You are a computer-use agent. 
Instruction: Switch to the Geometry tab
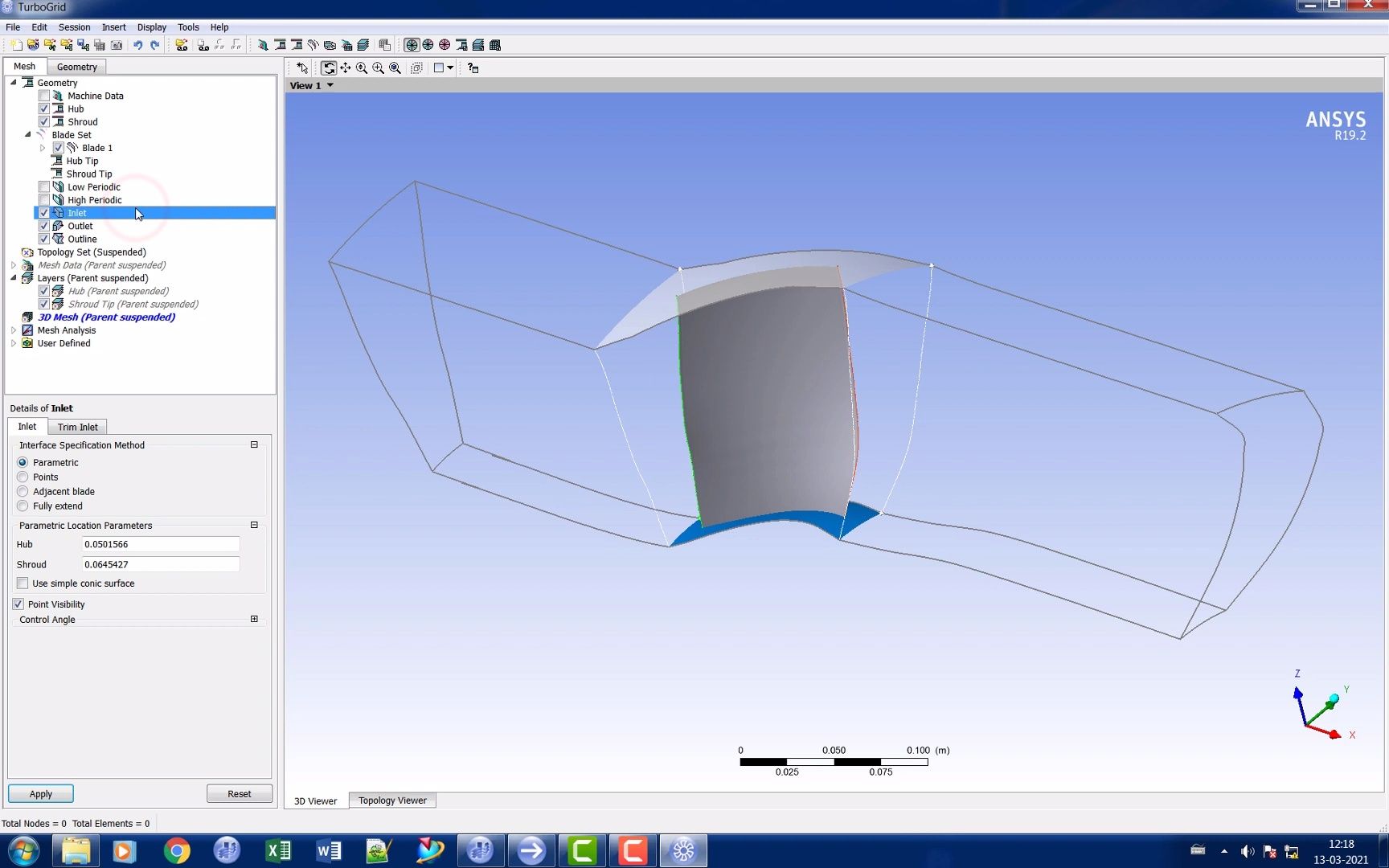click(x=76, y=67)
